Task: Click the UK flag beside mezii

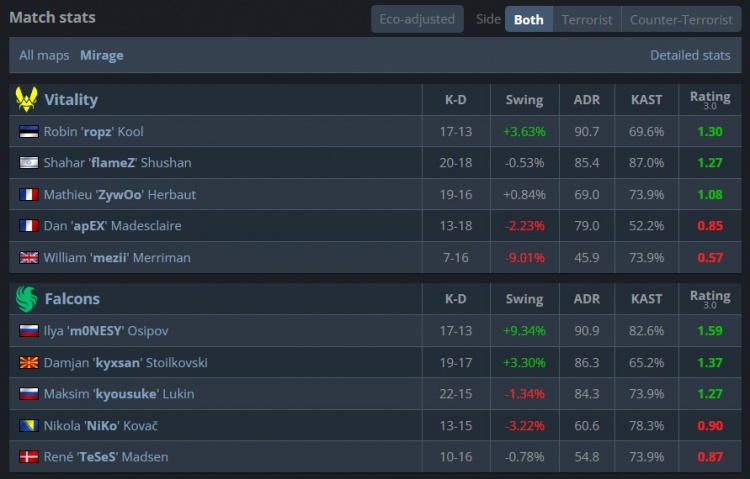Action: point(28,258)
